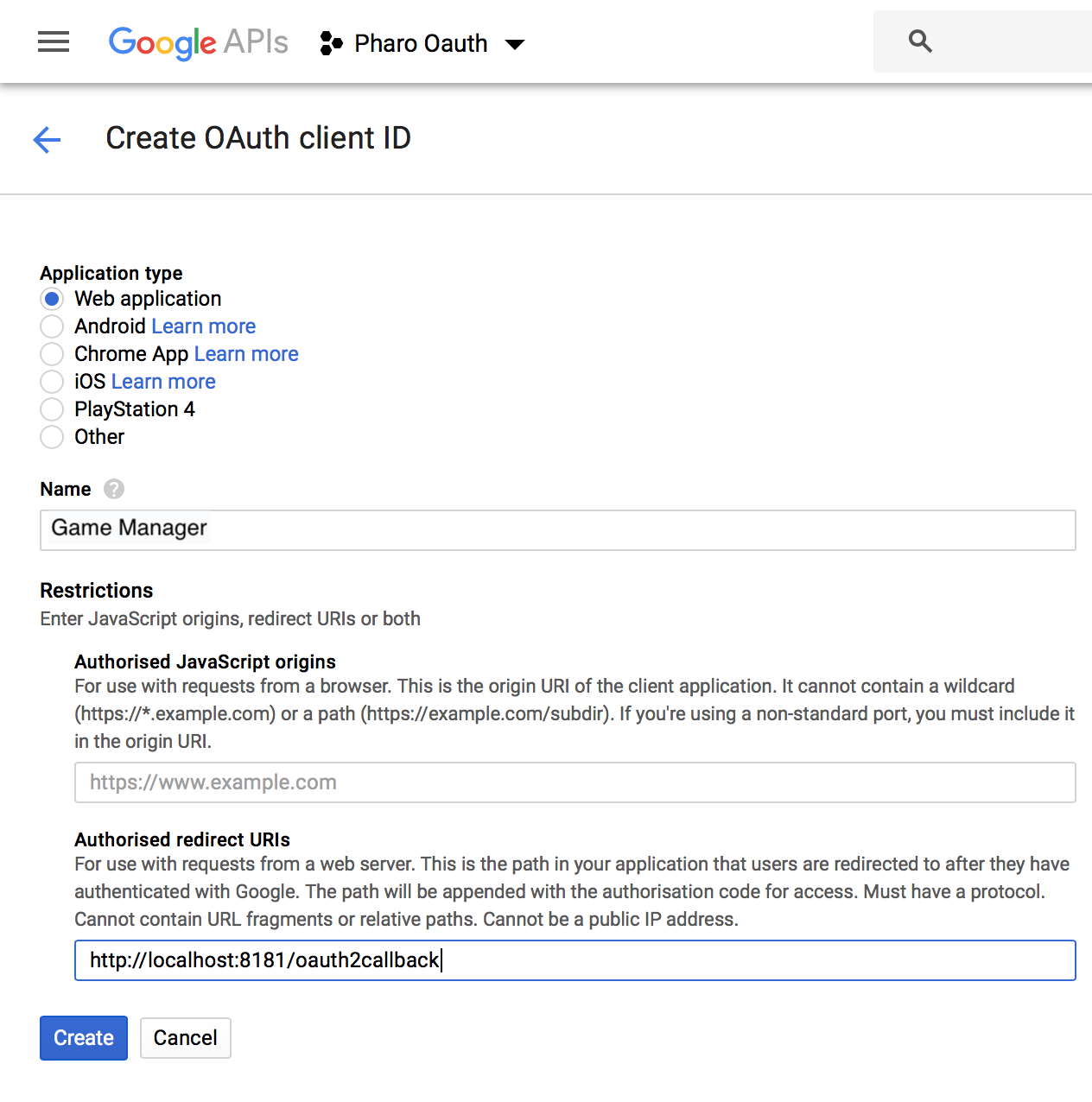
Task: Open Learn more next to iOS
Action: click(x=163, y=382)
